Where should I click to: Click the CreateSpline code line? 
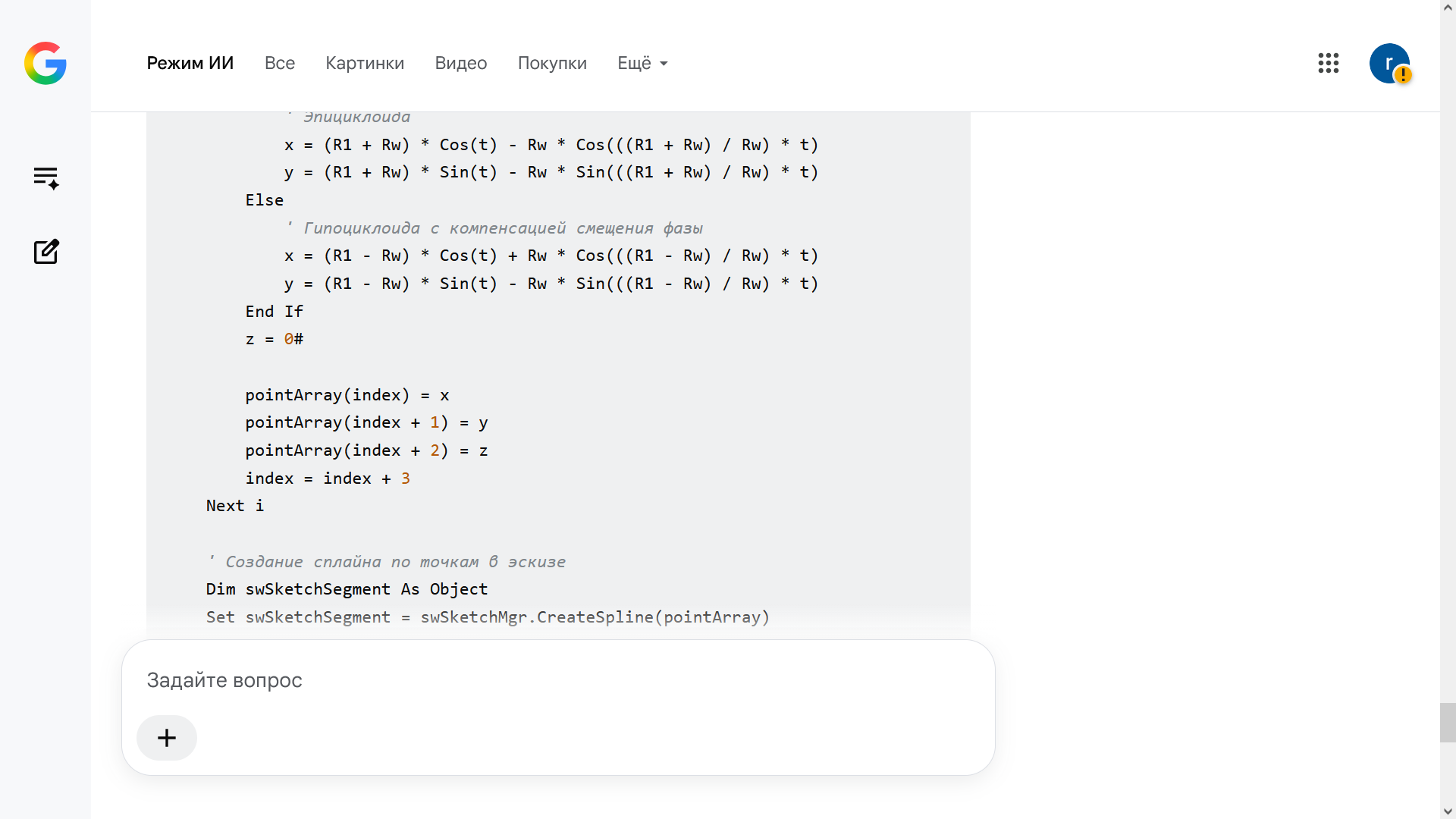point(488,617)
